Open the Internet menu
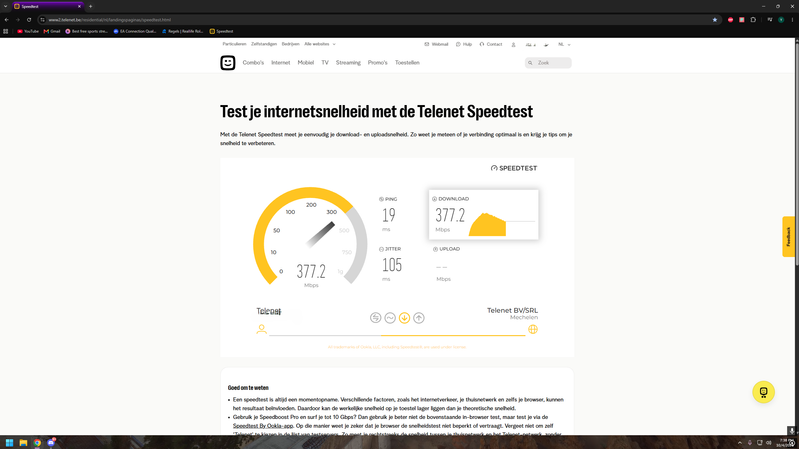This screenshot has height=449, width=799. point(280,63)
